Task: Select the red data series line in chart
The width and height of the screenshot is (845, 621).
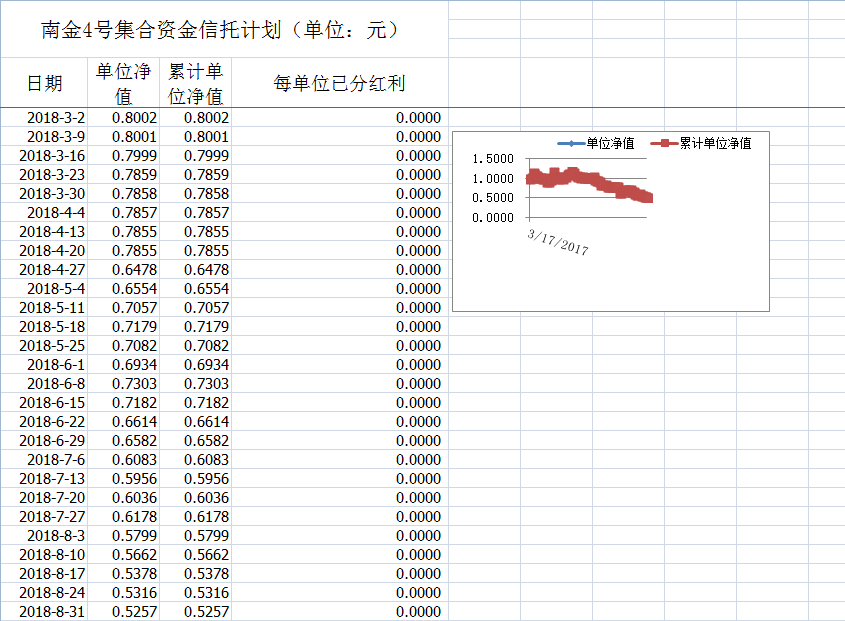Action: tap(590, 183)
